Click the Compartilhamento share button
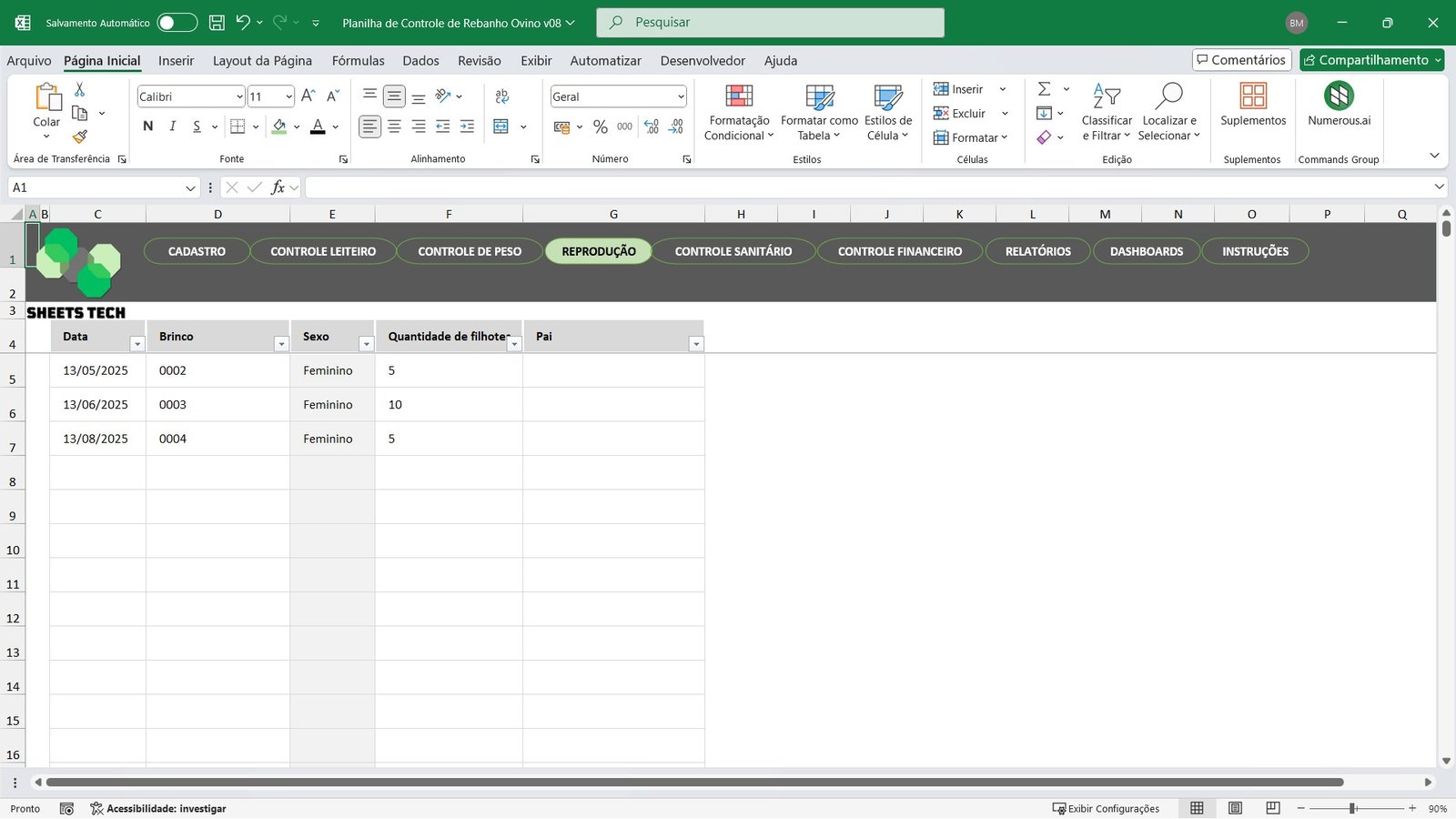1456x819 pixels. [x=1372, y=60]
